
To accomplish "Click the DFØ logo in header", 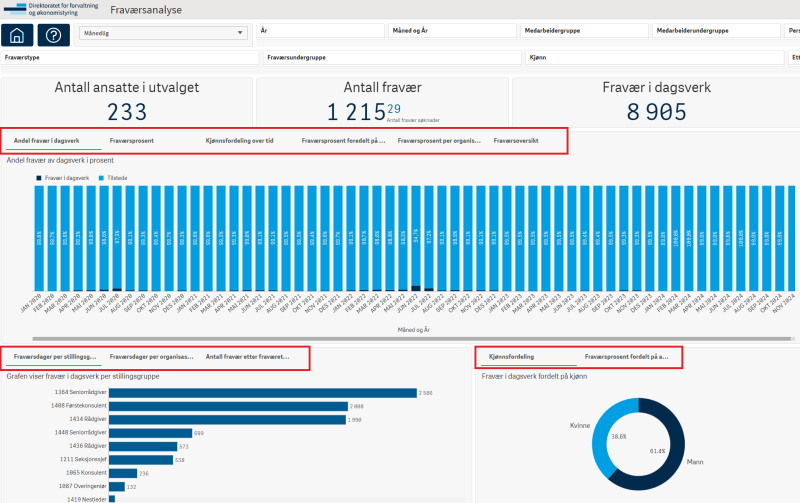I will click(51, 9).
